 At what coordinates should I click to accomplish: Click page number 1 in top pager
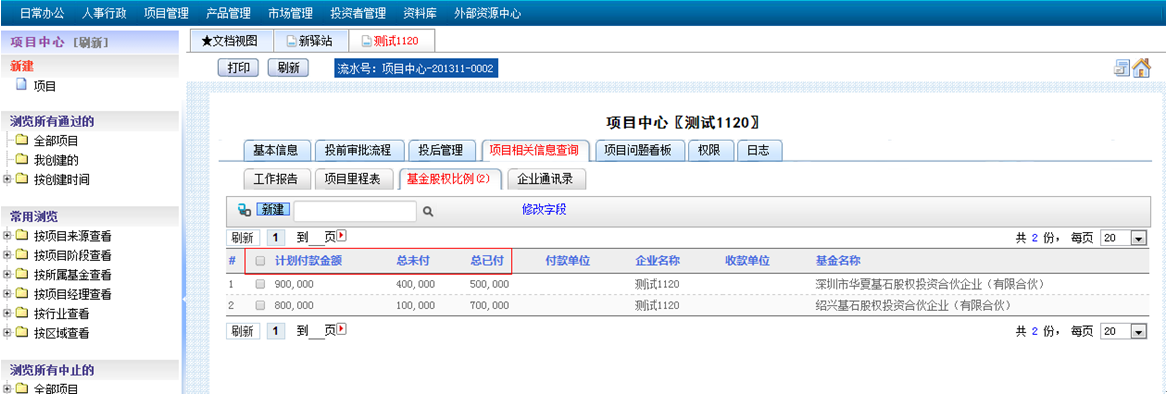pyautogui.click(x=275, y=237)
